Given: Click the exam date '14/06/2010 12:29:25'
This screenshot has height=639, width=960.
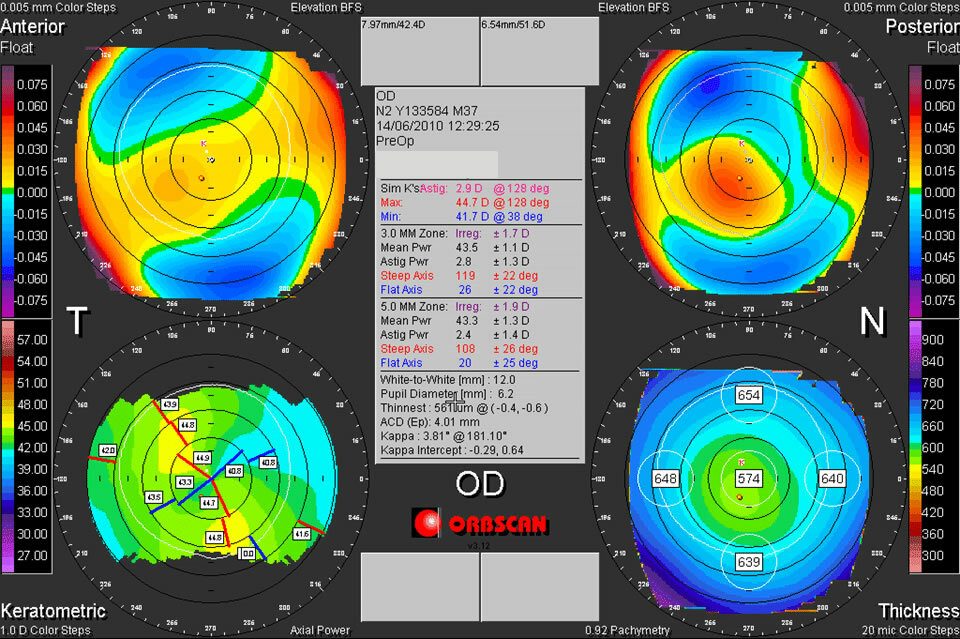Looking at the screenshot, I should coord(438,126).
